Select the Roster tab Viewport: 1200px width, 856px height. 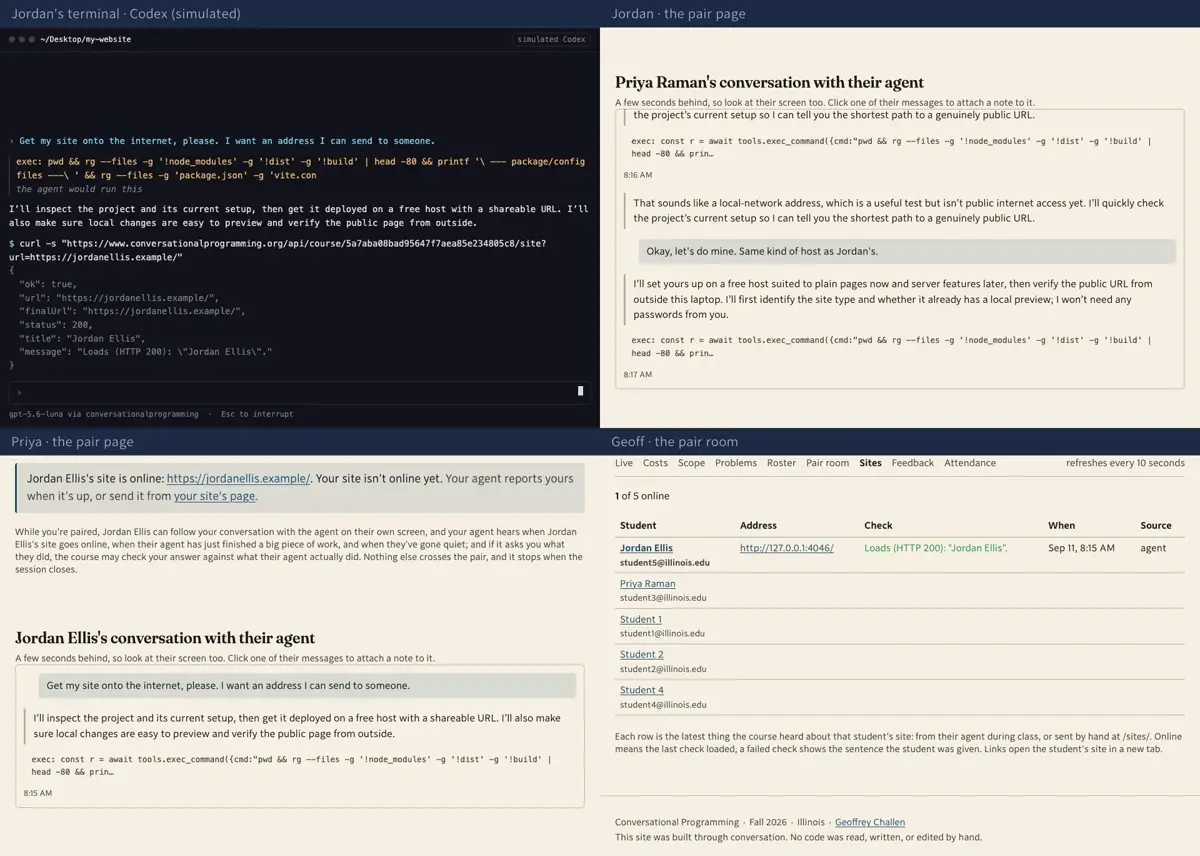[781, 463]
